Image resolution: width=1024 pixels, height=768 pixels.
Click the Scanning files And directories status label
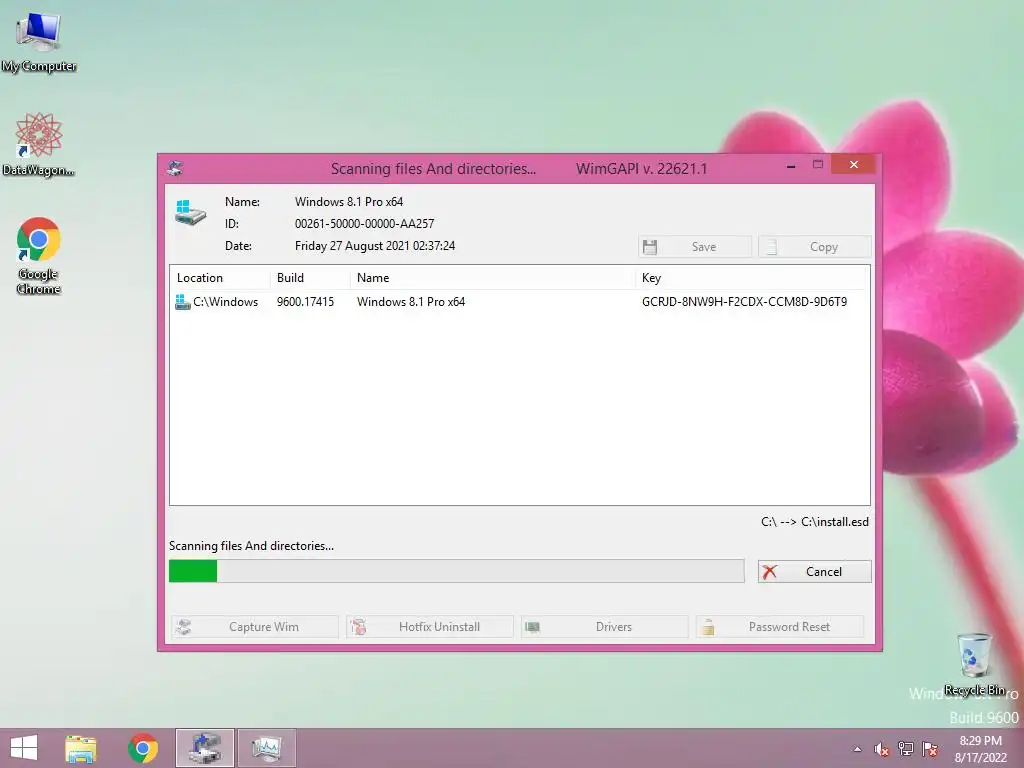click(251, 546)
